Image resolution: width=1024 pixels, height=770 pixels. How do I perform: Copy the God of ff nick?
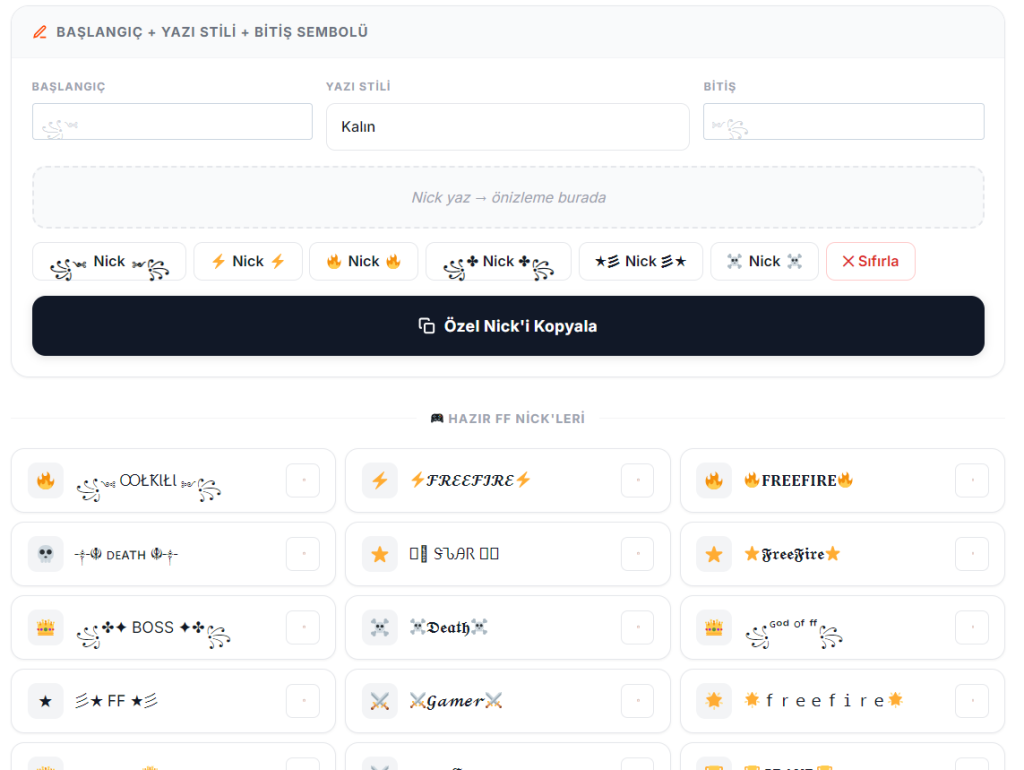click(972, 628)
